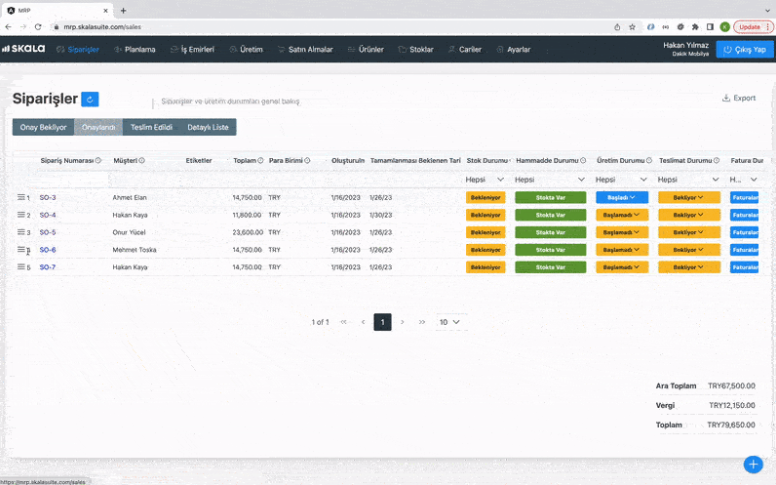Add new order with blue plus button

click(753, 464)
